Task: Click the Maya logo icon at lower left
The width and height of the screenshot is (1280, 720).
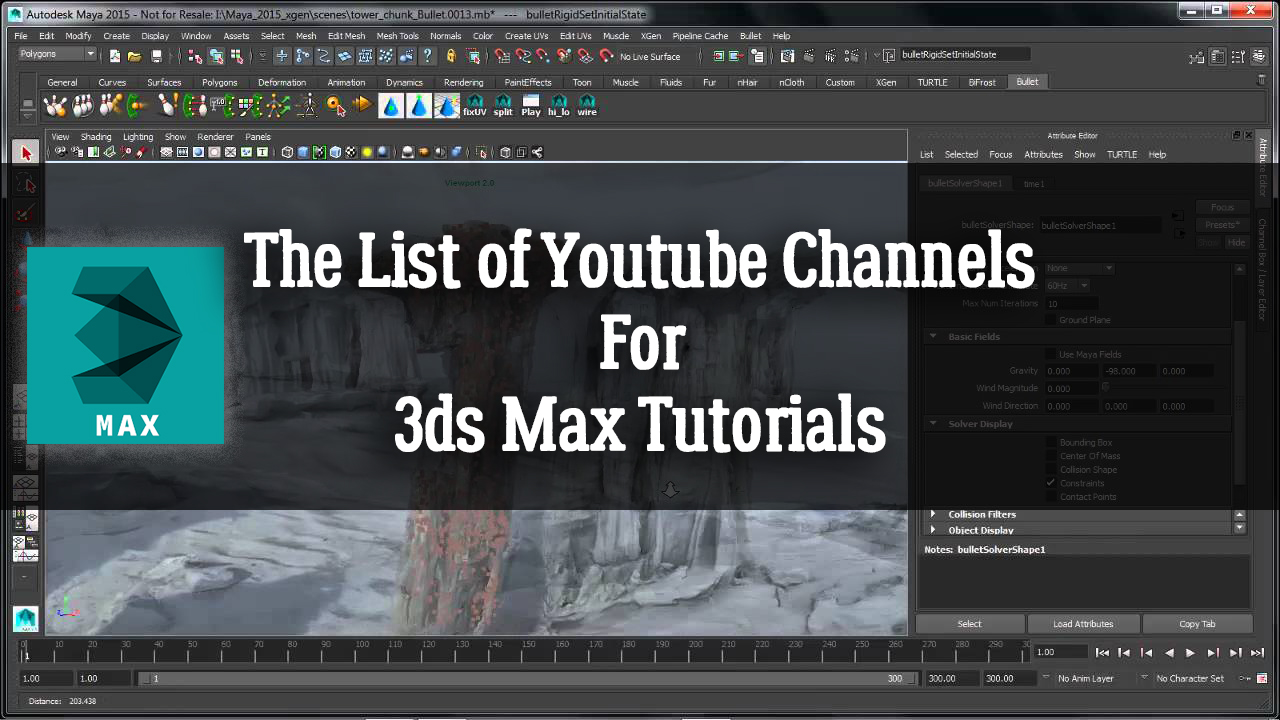Action: point(26,619)
